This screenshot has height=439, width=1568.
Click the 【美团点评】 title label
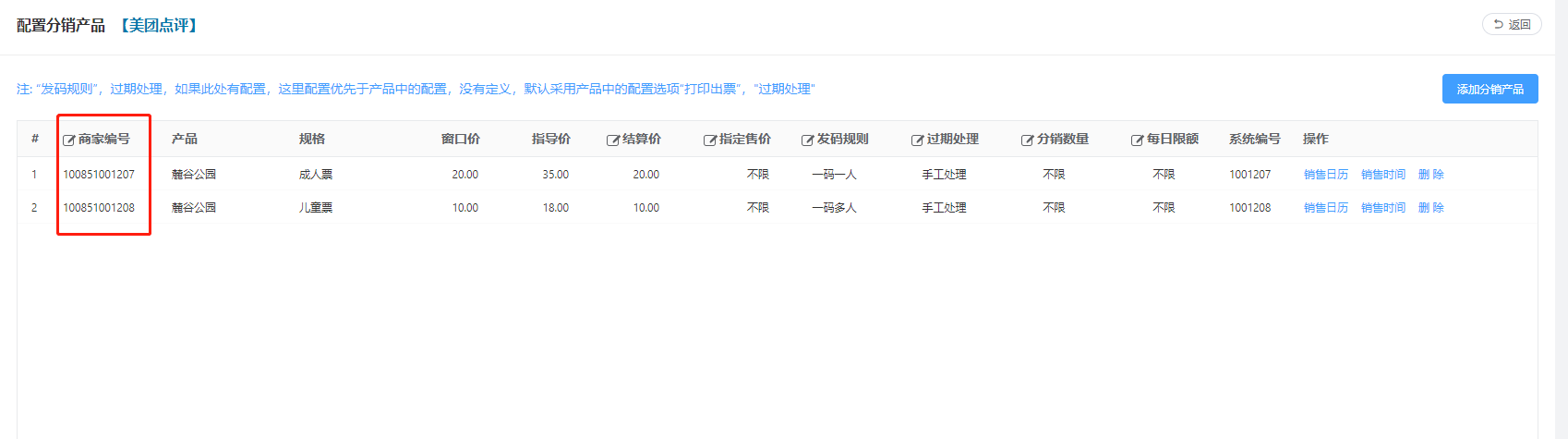tap(159, 26)
